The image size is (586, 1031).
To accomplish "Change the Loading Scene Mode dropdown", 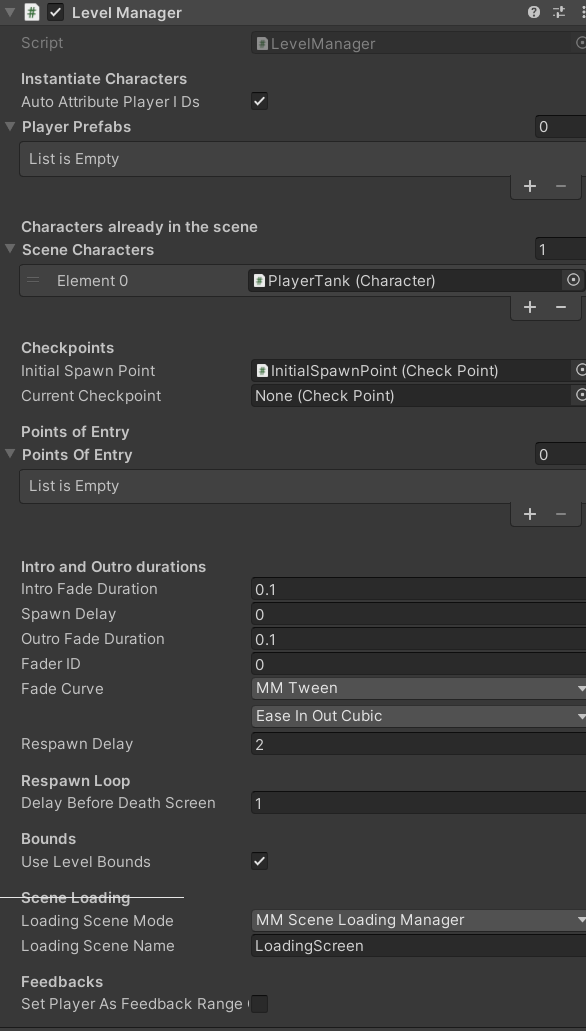I will point(418,921).
